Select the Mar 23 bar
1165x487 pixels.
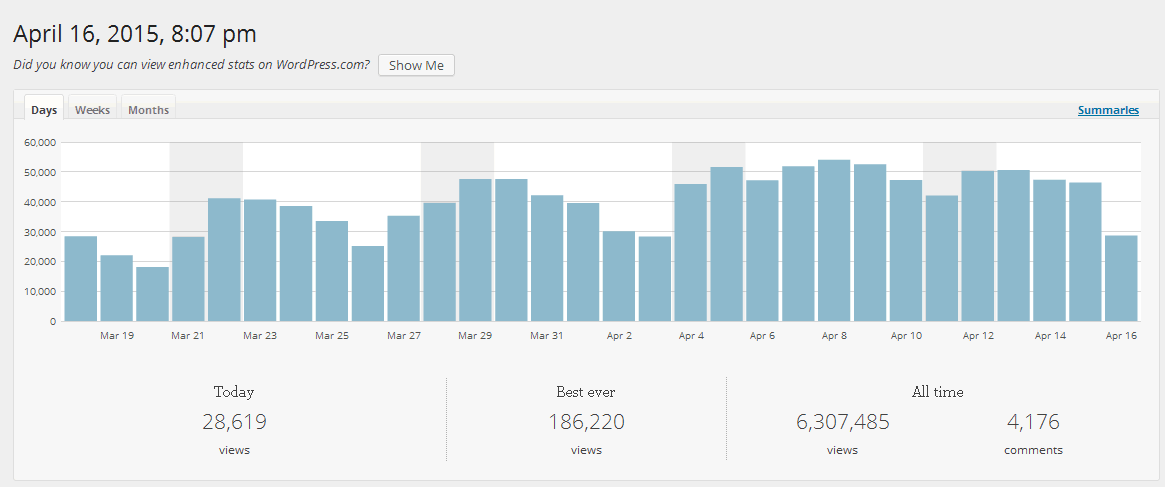260,260
